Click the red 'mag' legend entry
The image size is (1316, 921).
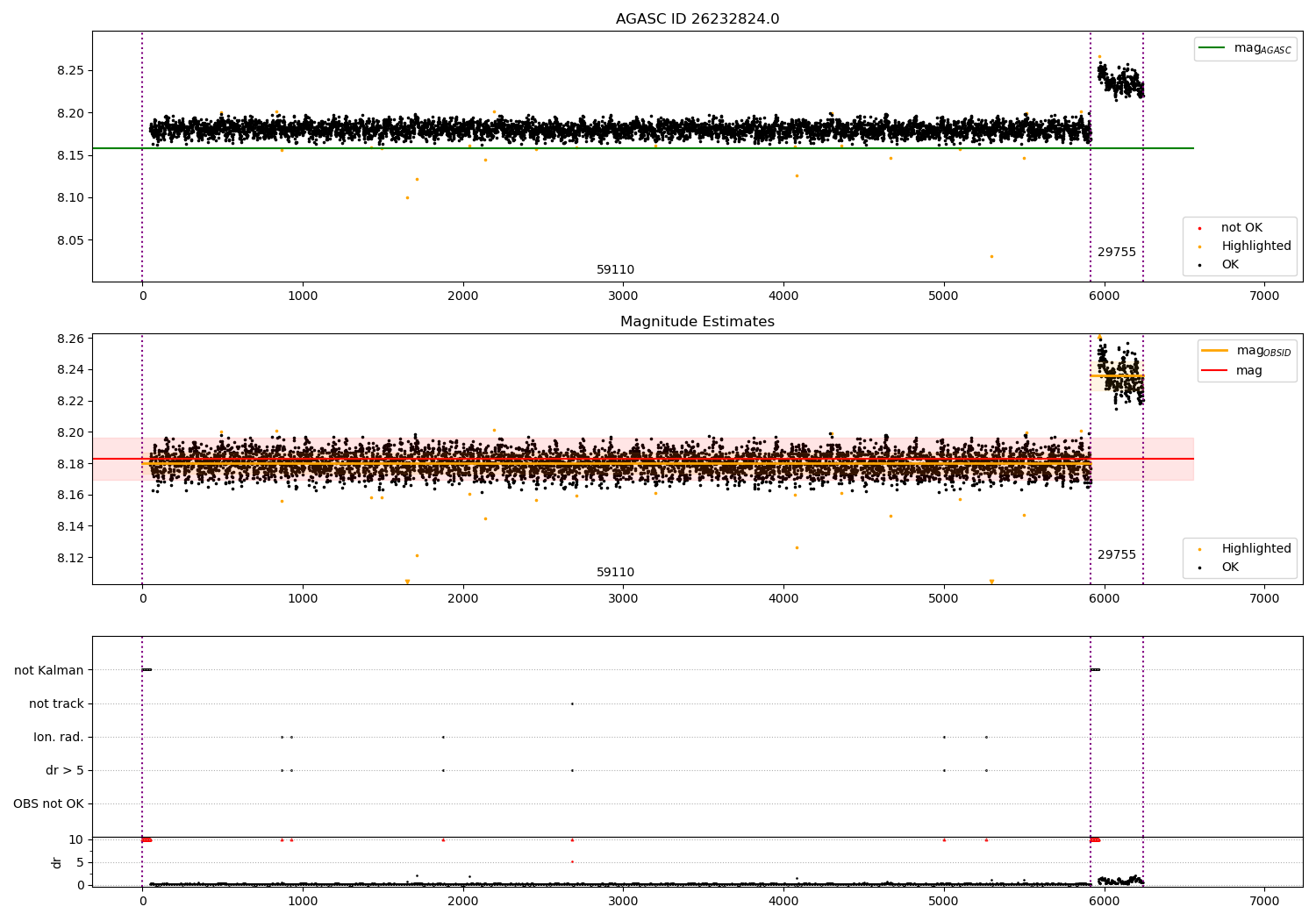click(1233, 371)
